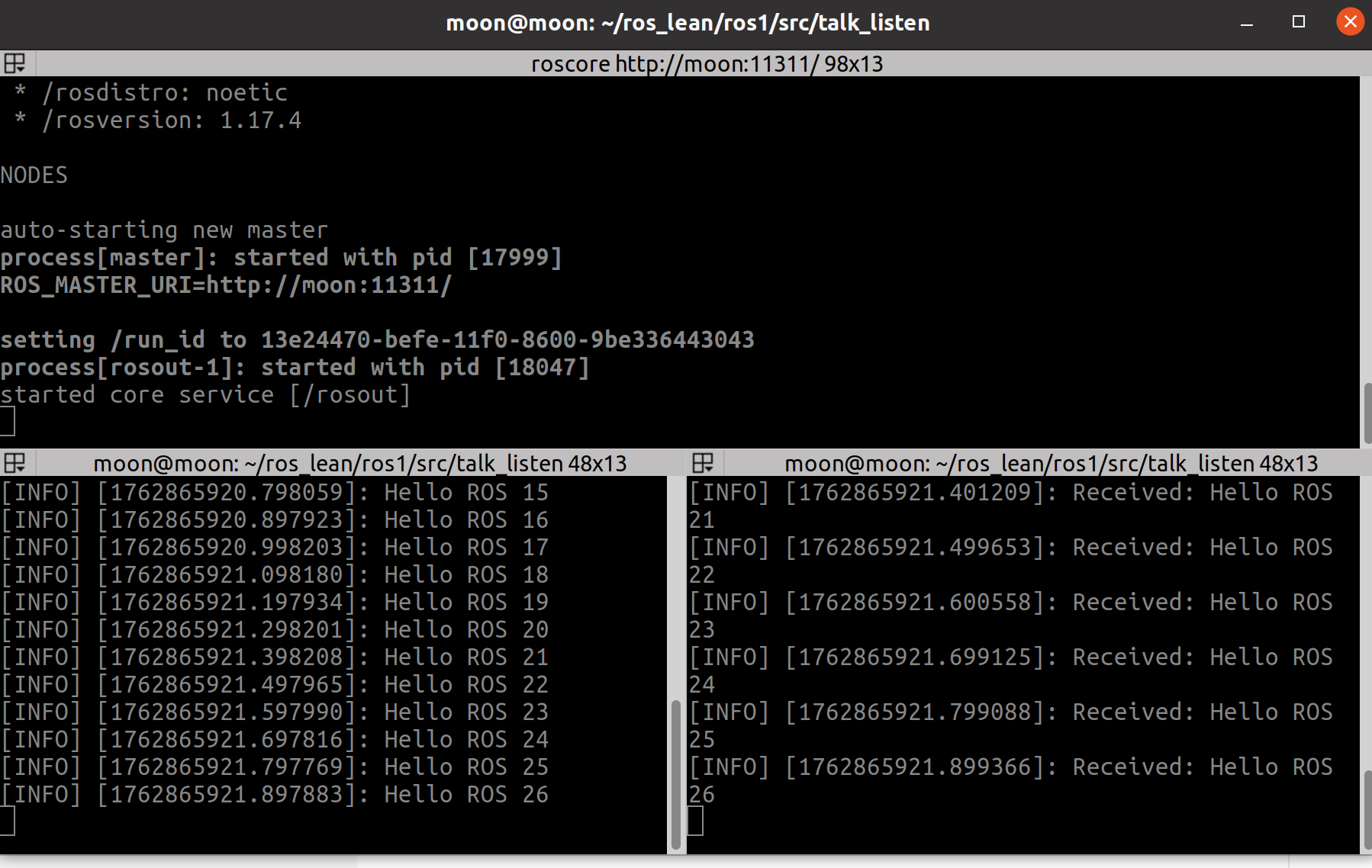The width and height of the screenshot is (1372, 868).
Task: Click wrapped number 21 in listener pane
Action: point(702,519)
